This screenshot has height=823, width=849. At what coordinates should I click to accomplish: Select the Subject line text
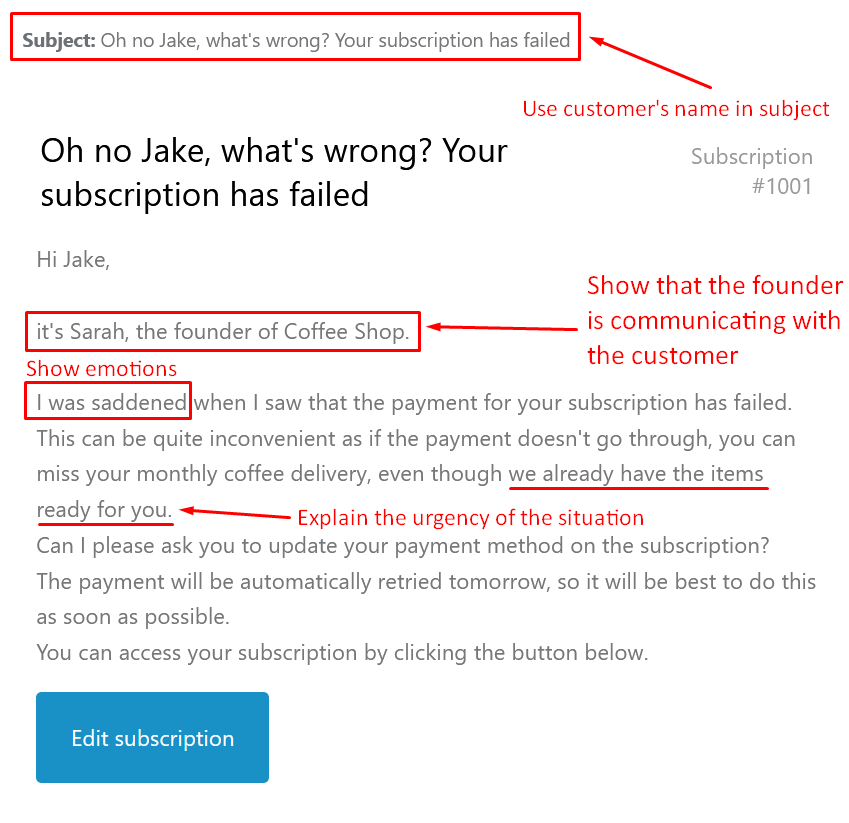[x=296, y=41]
